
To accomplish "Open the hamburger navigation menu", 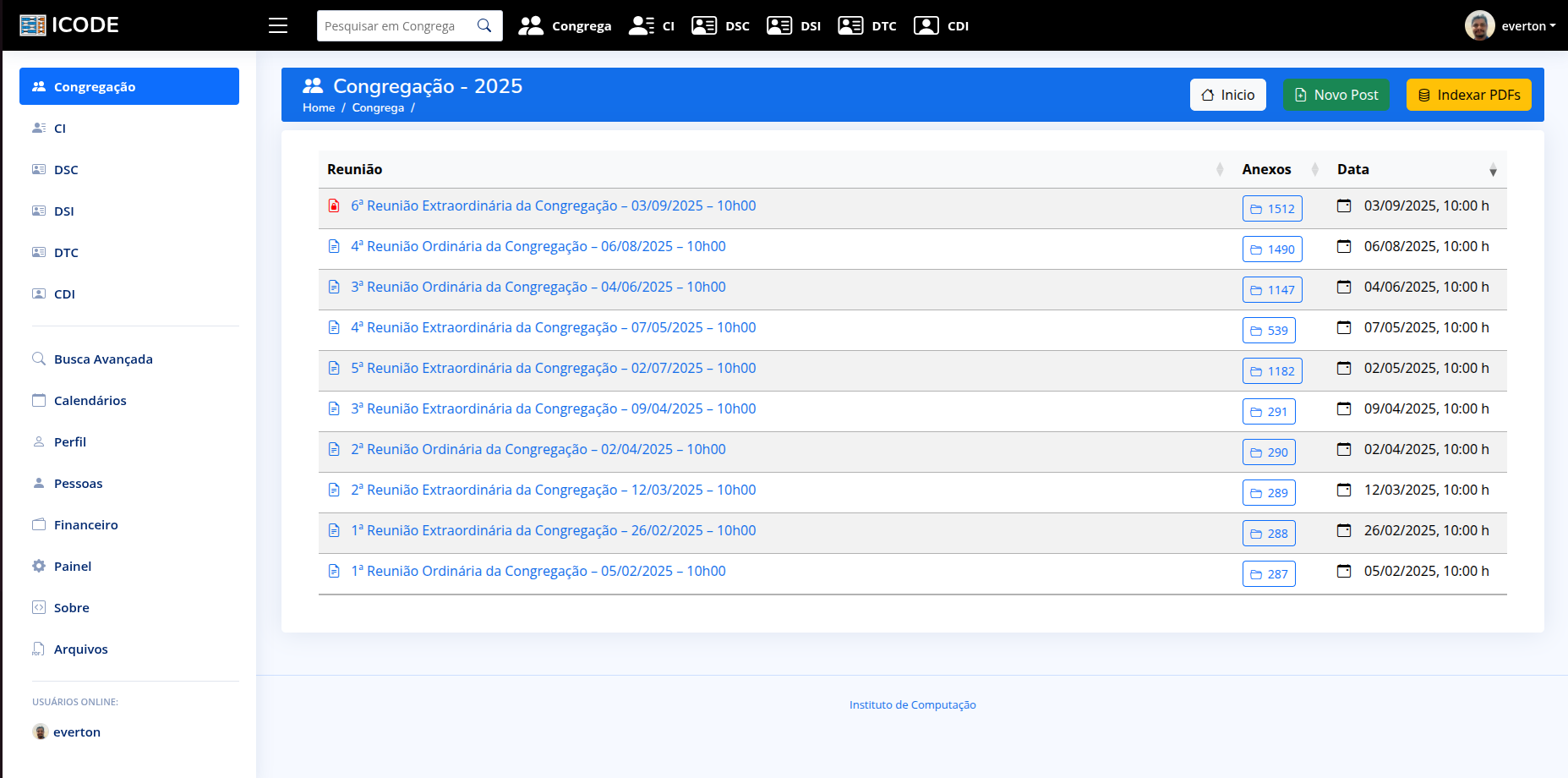I will pos(277,25).
